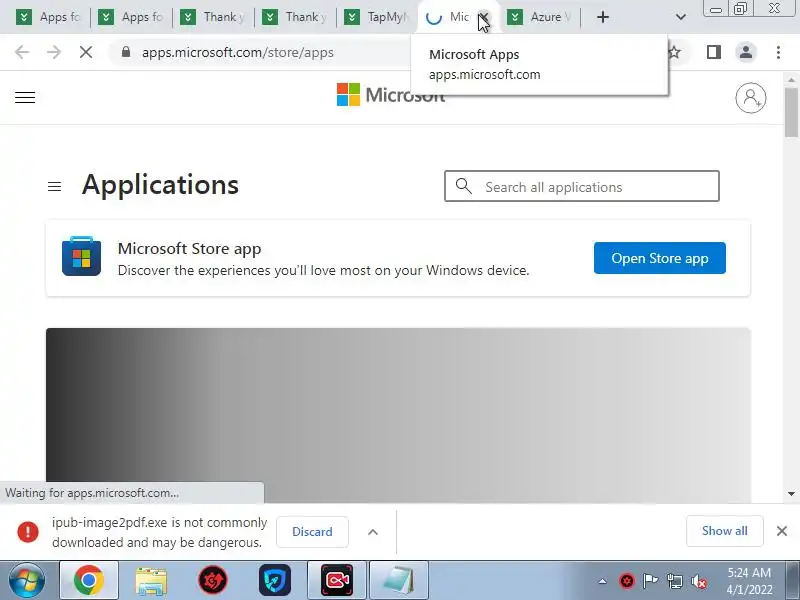Stop loading the page
The width and height of the screenshot is (800, 600).
(x=86, y=52)
